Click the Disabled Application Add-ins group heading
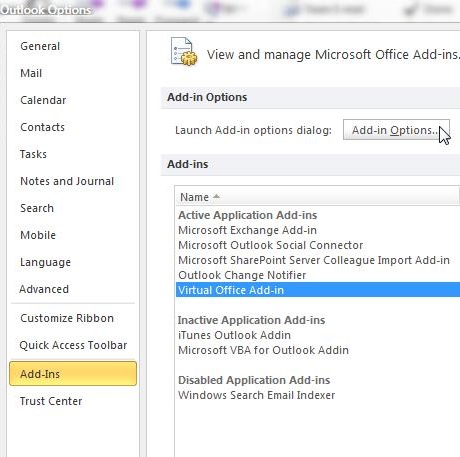Screen dimensions: 460x457 pos(254,380)
